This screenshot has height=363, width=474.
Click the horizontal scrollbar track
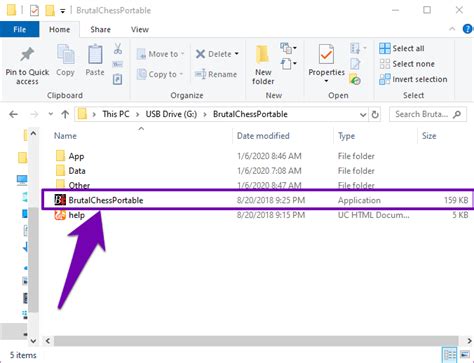[x=256, y=341]
